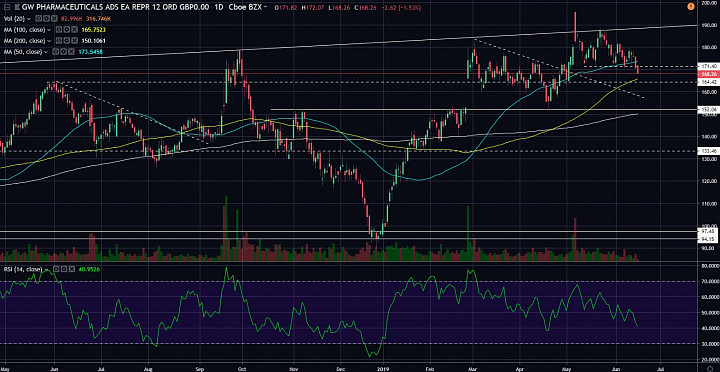Open settings for RSI (14, close)
720x372 pixels.
(64, 269)
